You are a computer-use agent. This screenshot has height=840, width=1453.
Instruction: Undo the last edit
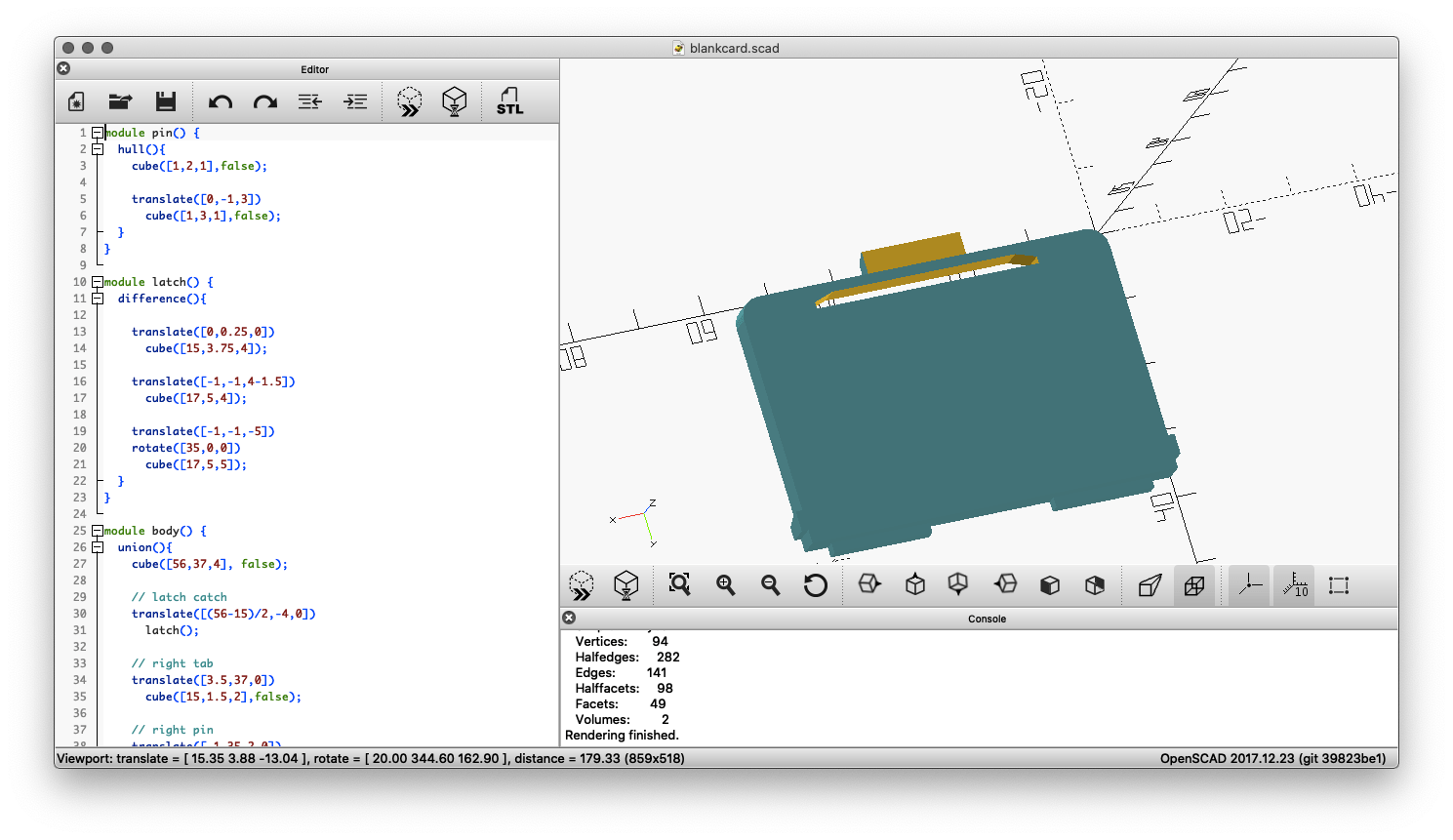click(x=221, y=101)
